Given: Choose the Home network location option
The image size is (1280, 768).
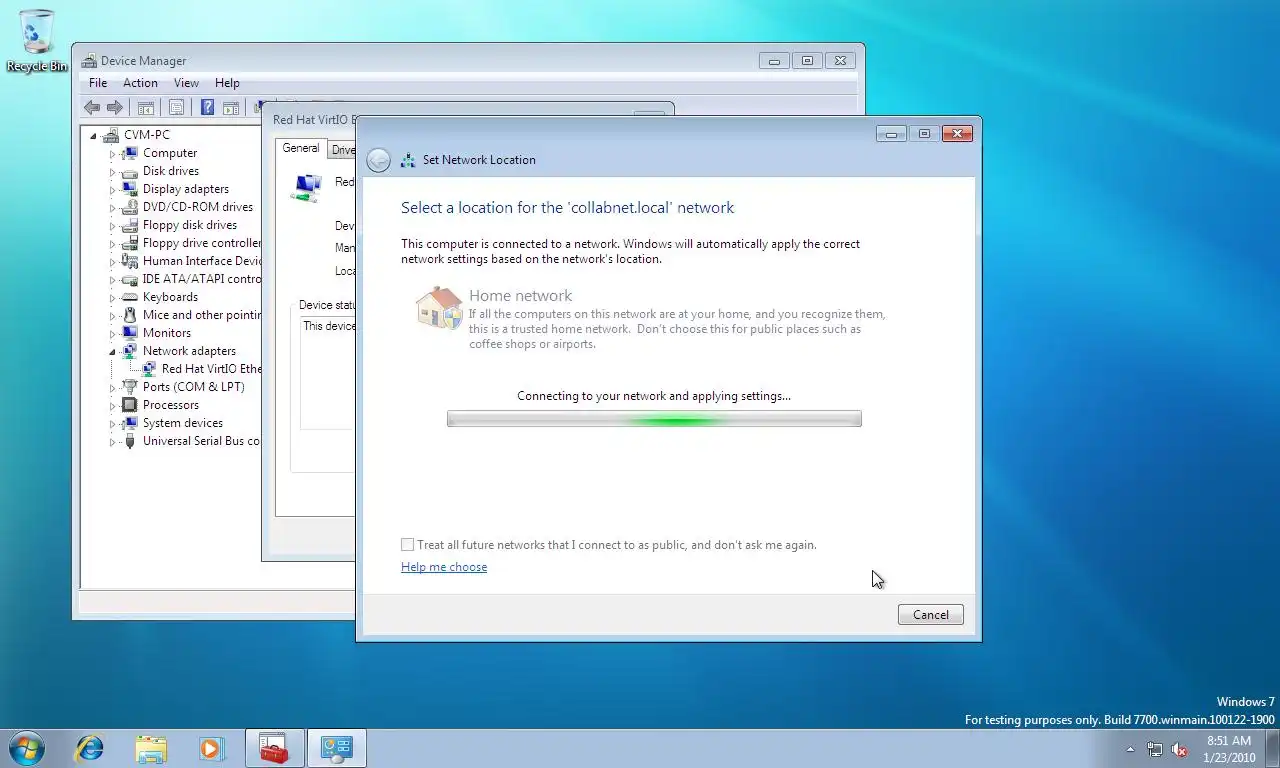Looking at the screenshot, I should pos(652,319).
